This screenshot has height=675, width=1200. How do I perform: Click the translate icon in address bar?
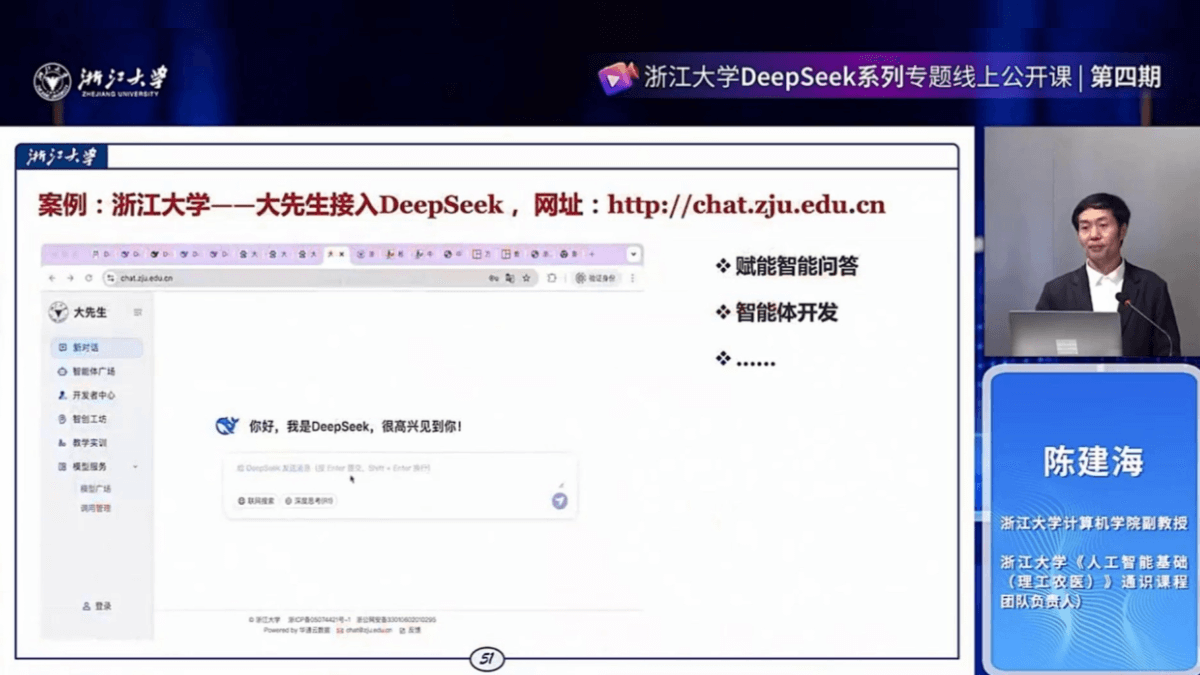pos(509,278)
